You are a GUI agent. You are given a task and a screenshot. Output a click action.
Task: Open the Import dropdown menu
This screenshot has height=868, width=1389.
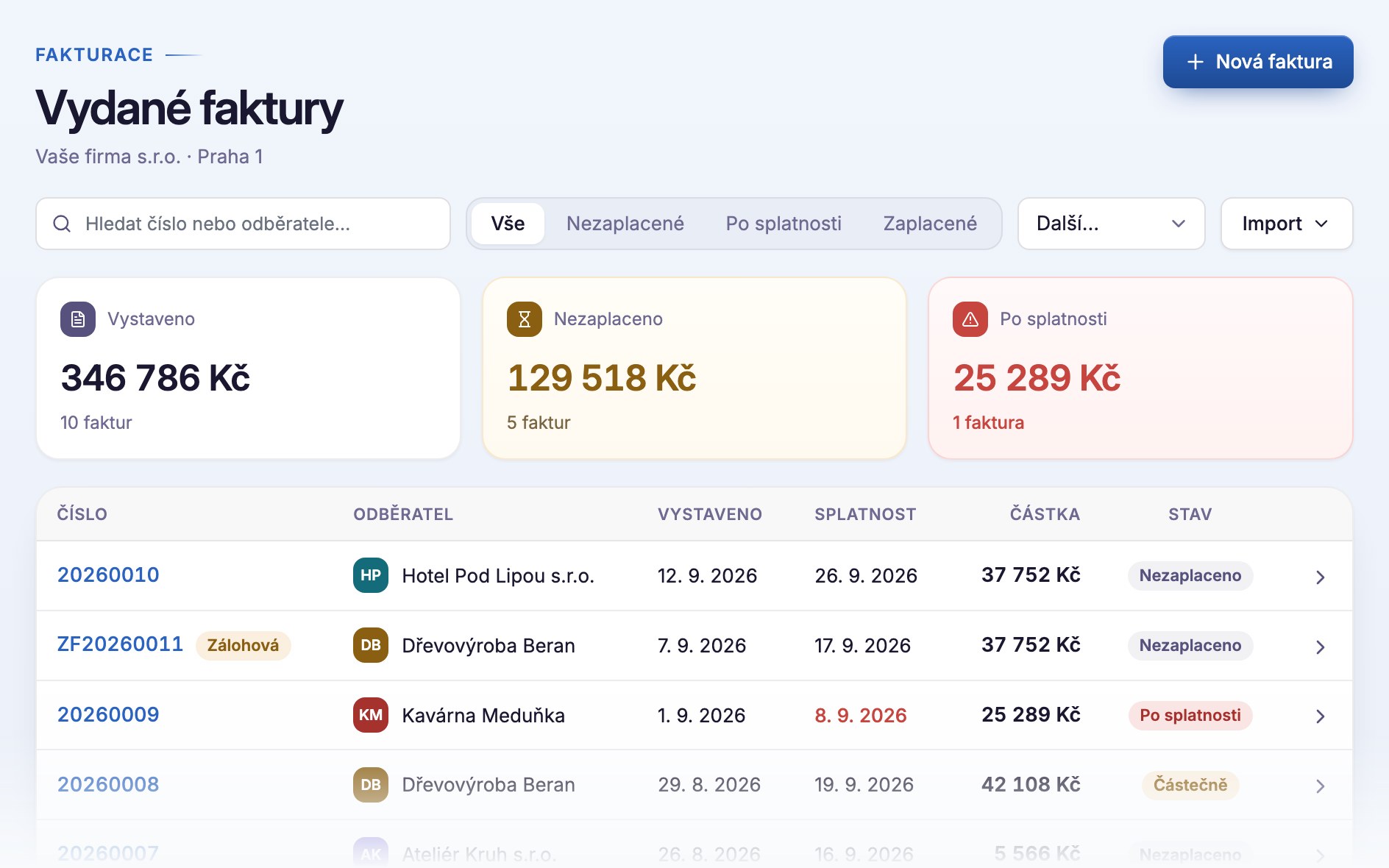click(1287, 224)
